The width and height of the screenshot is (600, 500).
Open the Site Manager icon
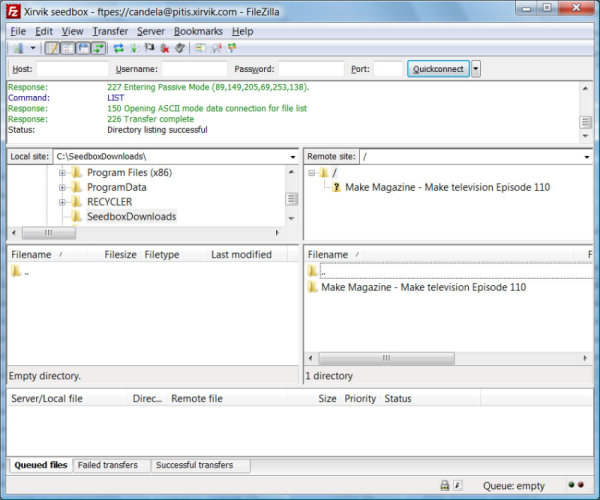(x=18, y=48)
